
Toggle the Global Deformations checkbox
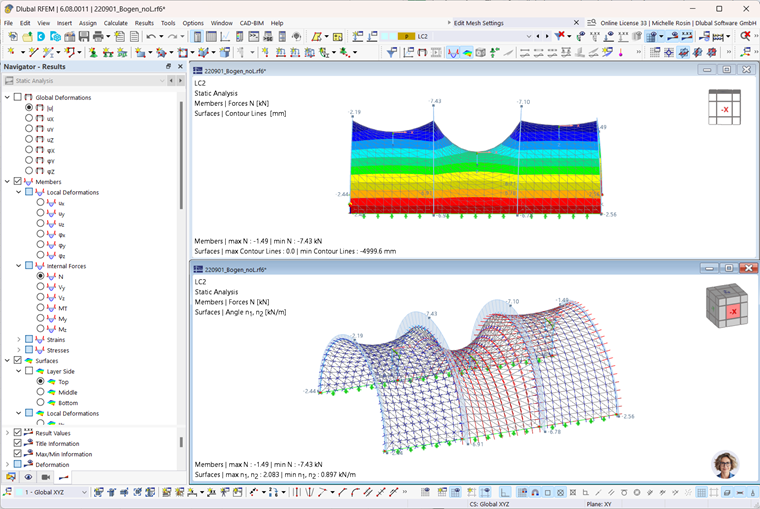(x=17, y=97)
